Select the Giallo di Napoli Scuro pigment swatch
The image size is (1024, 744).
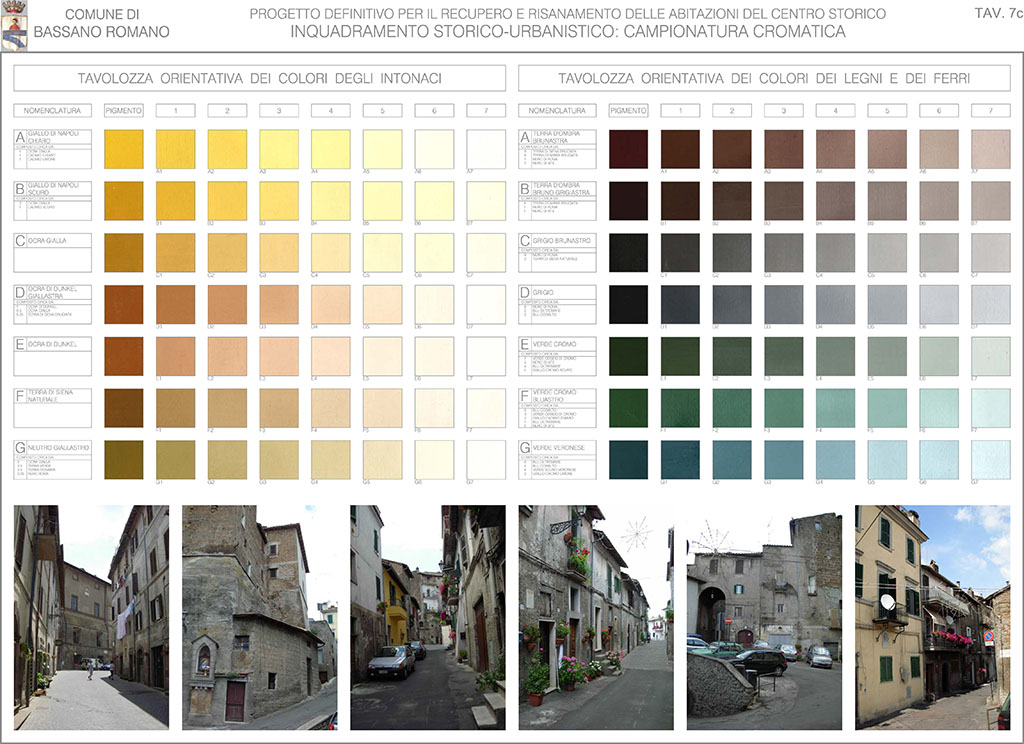(x=123, y=201)
